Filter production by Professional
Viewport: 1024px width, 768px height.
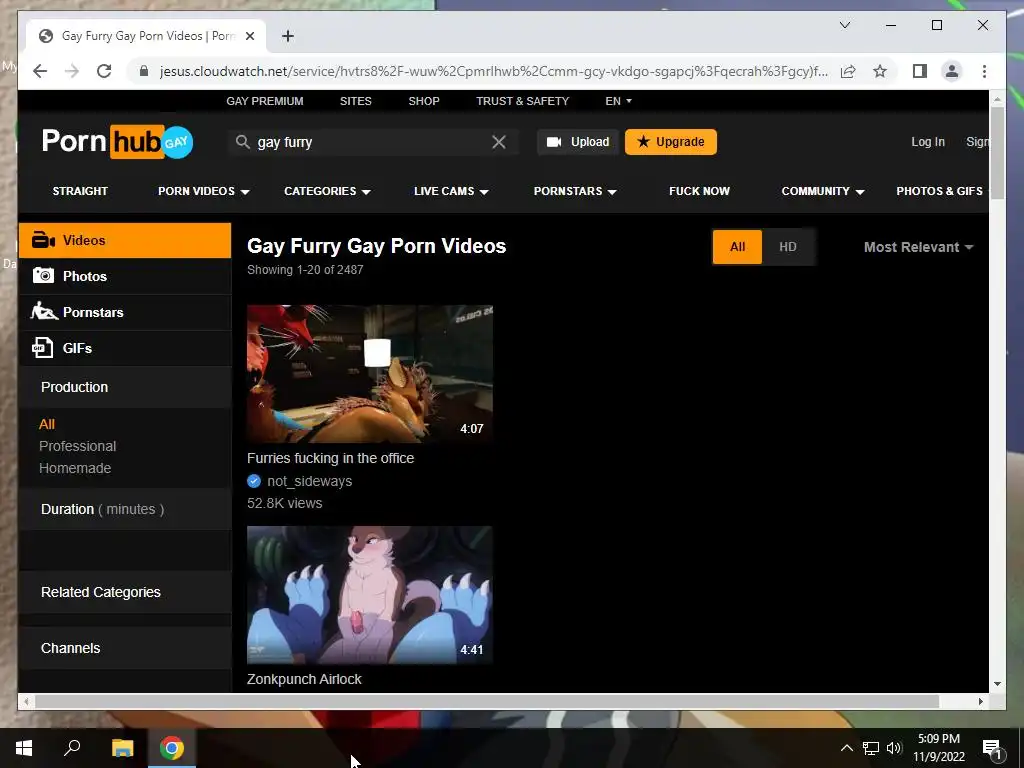pyautogui.click(x=78, y=446)
